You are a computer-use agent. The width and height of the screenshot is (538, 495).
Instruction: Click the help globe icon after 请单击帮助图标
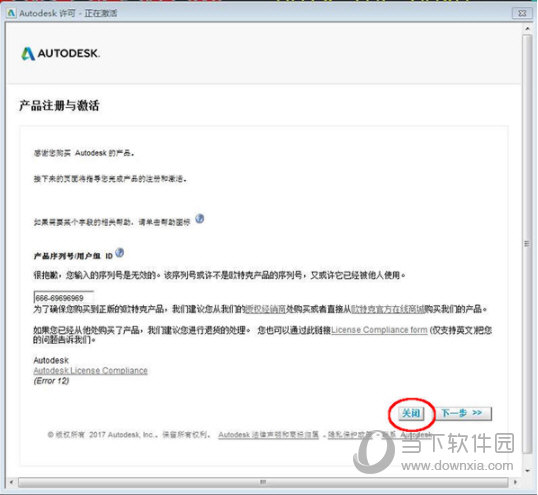coord(200,219)
